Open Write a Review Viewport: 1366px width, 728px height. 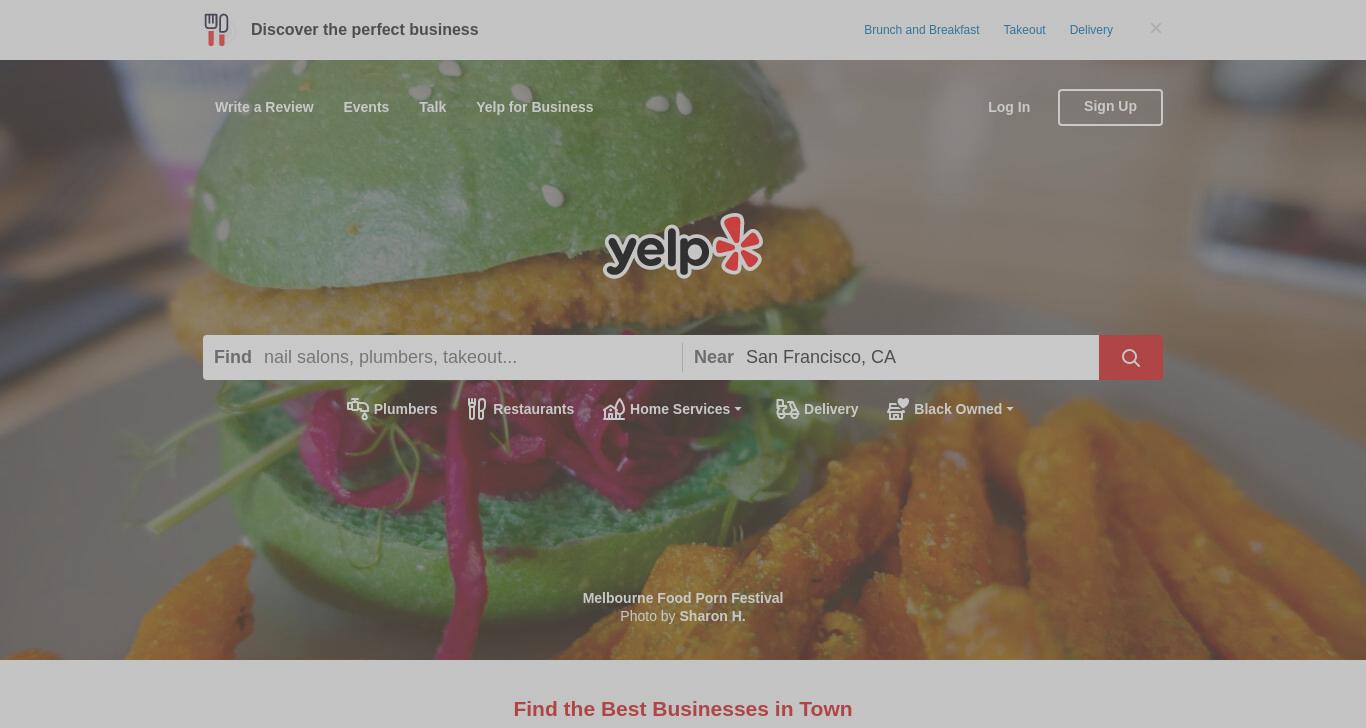click(264, 107)
